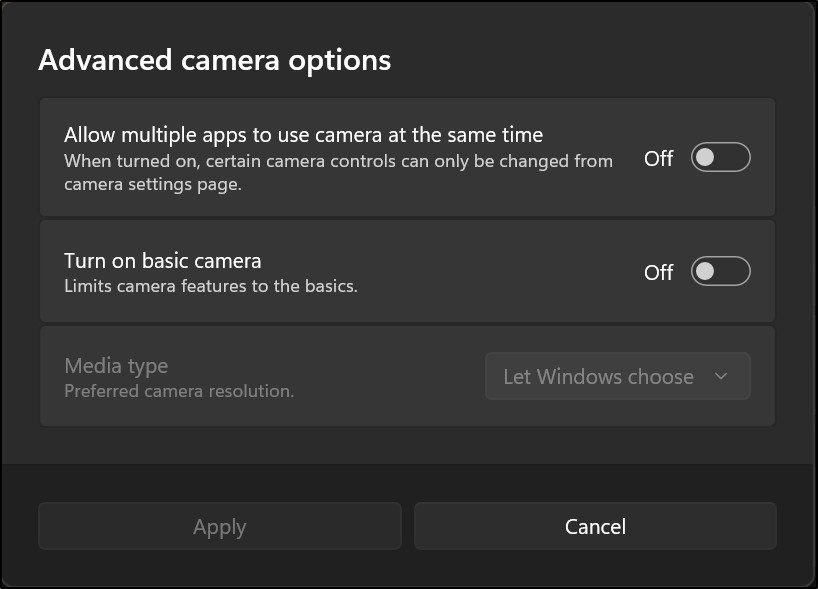This screenshot has height=589, width=818.
Task: Click the Turn on basic camera label
Action: [x=163, y=260]
